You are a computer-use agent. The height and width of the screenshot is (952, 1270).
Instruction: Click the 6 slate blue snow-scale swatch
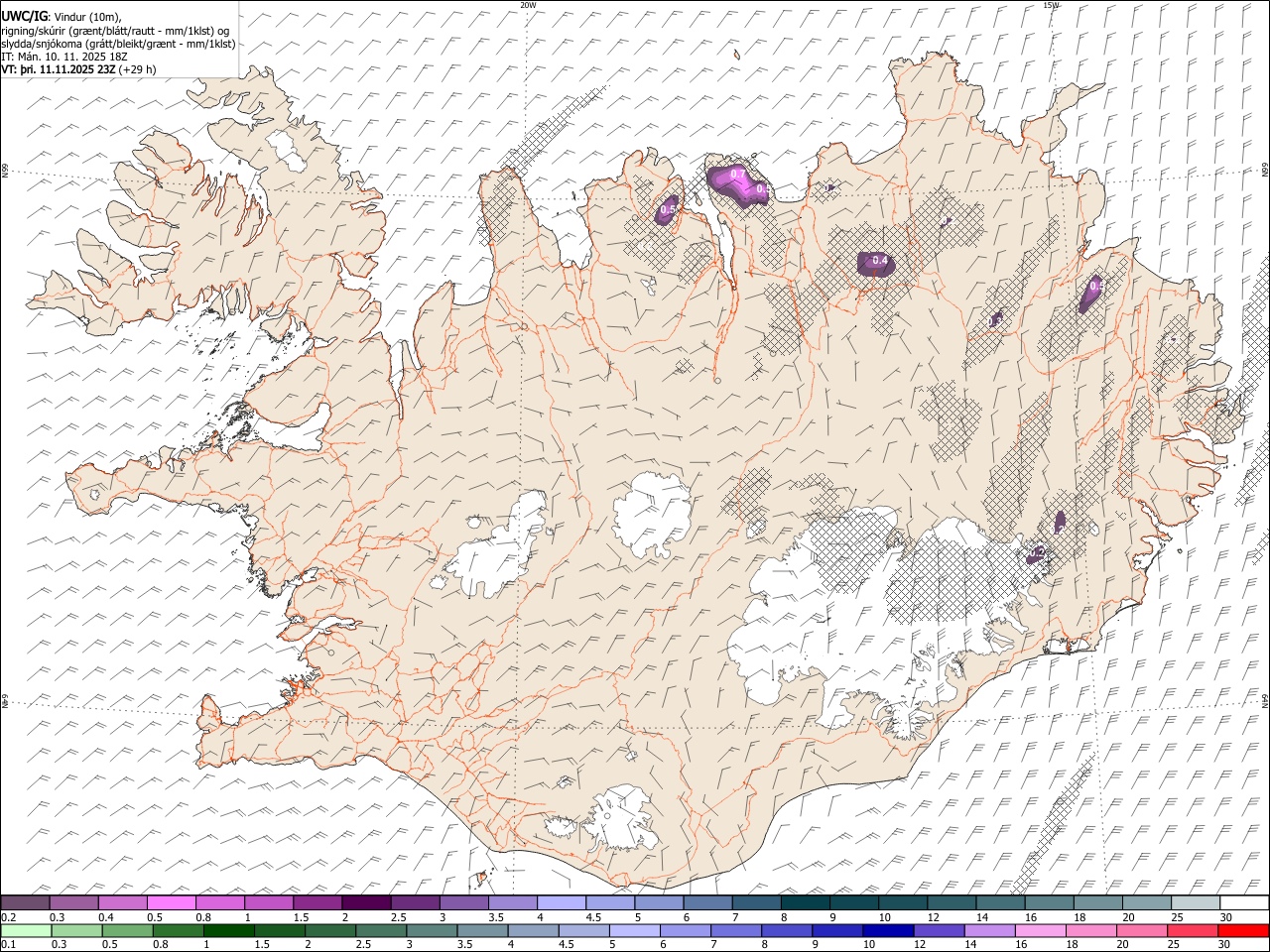(x=707, y=902)
